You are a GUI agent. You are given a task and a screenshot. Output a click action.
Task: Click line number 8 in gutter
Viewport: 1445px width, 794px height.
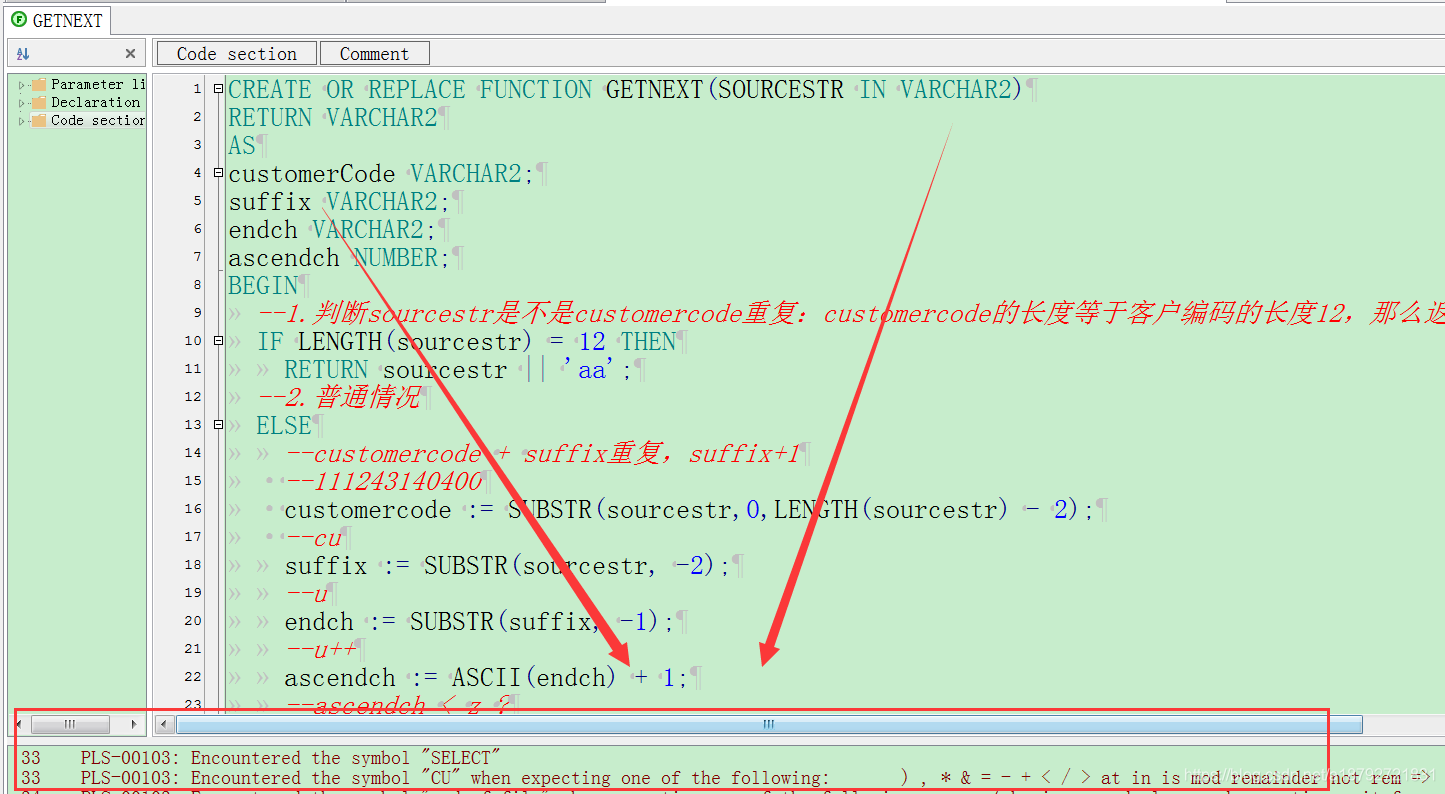coord(197,286)
